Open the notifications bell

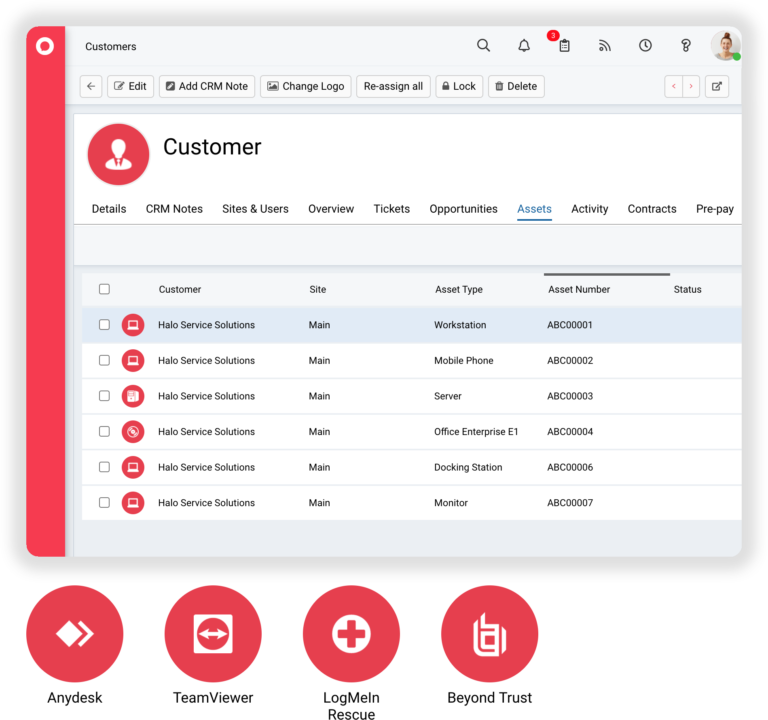tap(524, 46)
